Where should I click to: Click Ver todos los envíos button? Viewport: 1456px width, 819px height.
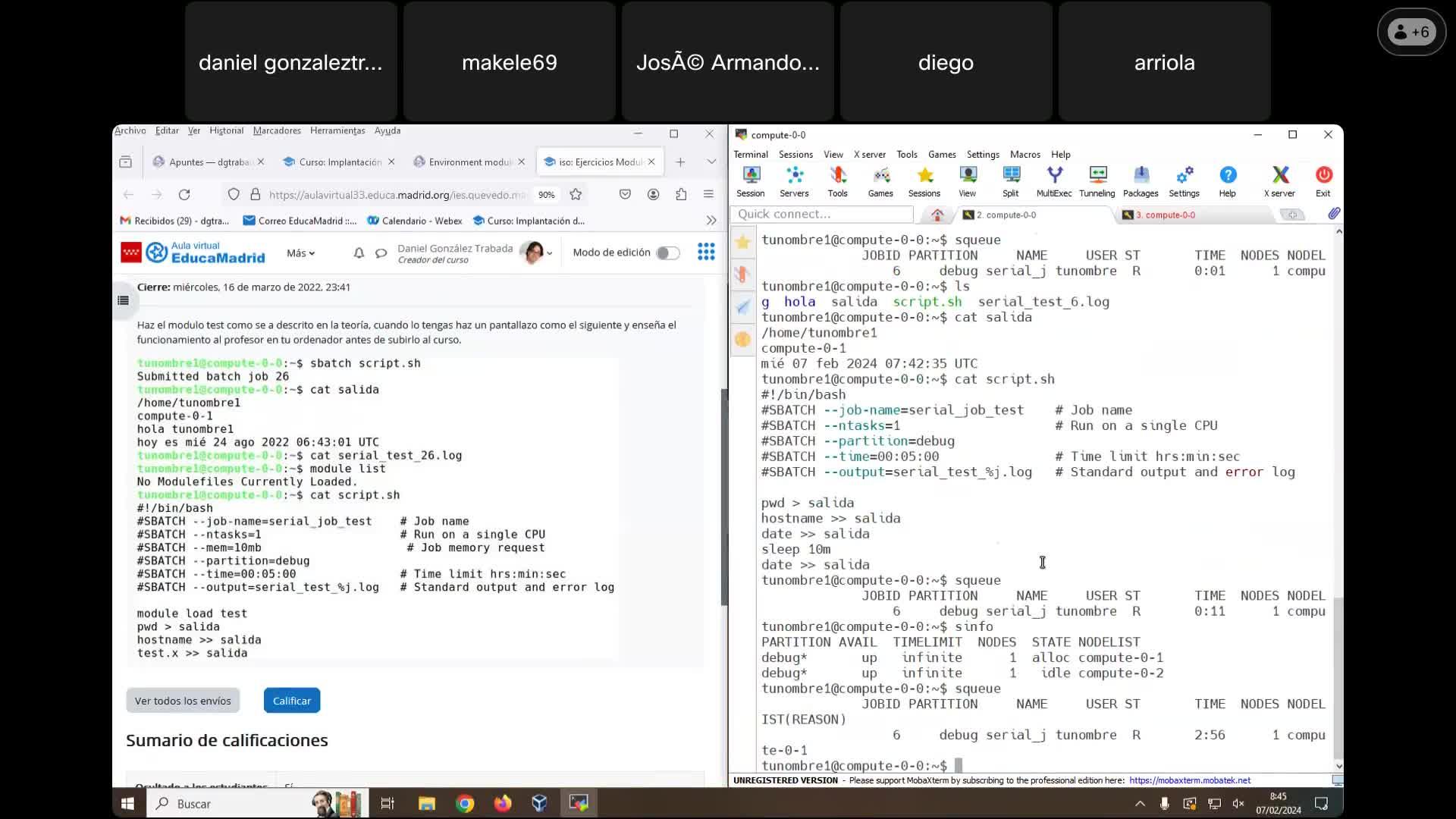click(183, 701)
